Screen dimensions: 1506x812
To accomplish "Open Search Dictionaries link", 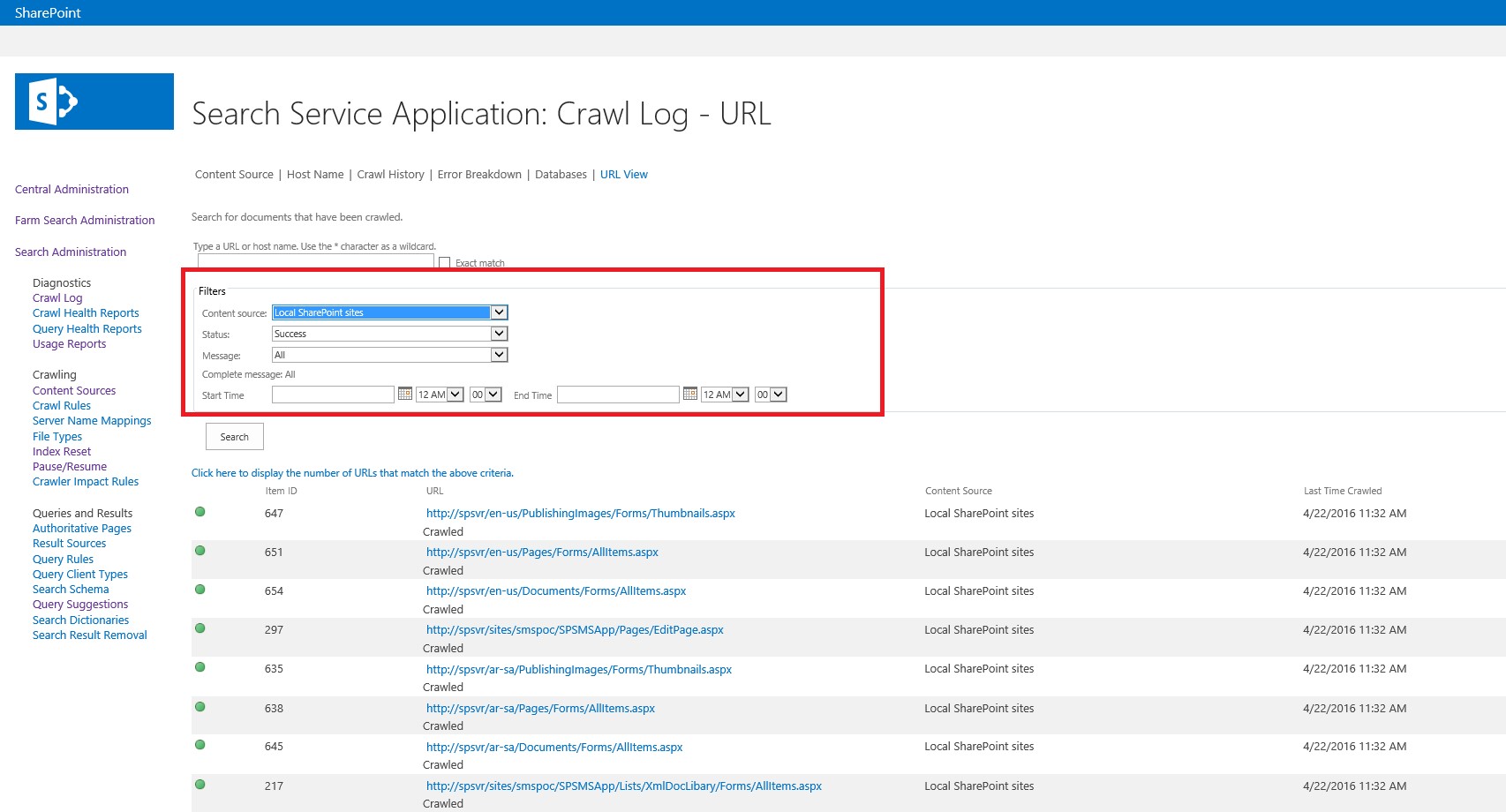I will pyautogui.click(x=80, y=620).
